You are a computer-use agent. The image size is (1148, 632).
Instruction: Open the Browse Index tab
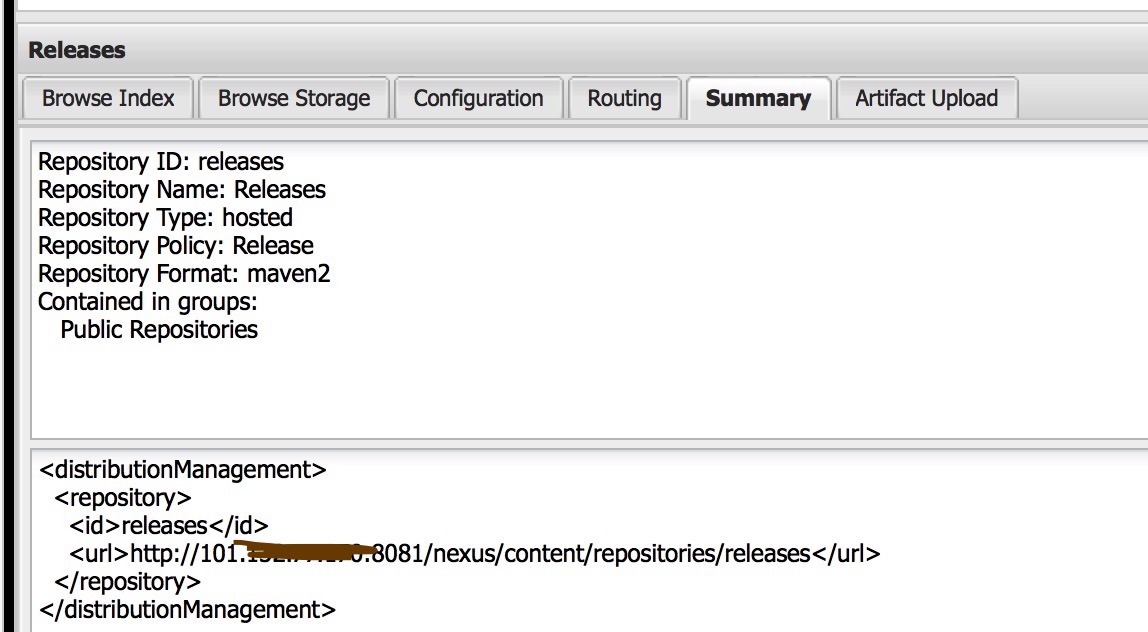[x=108, y=98]
